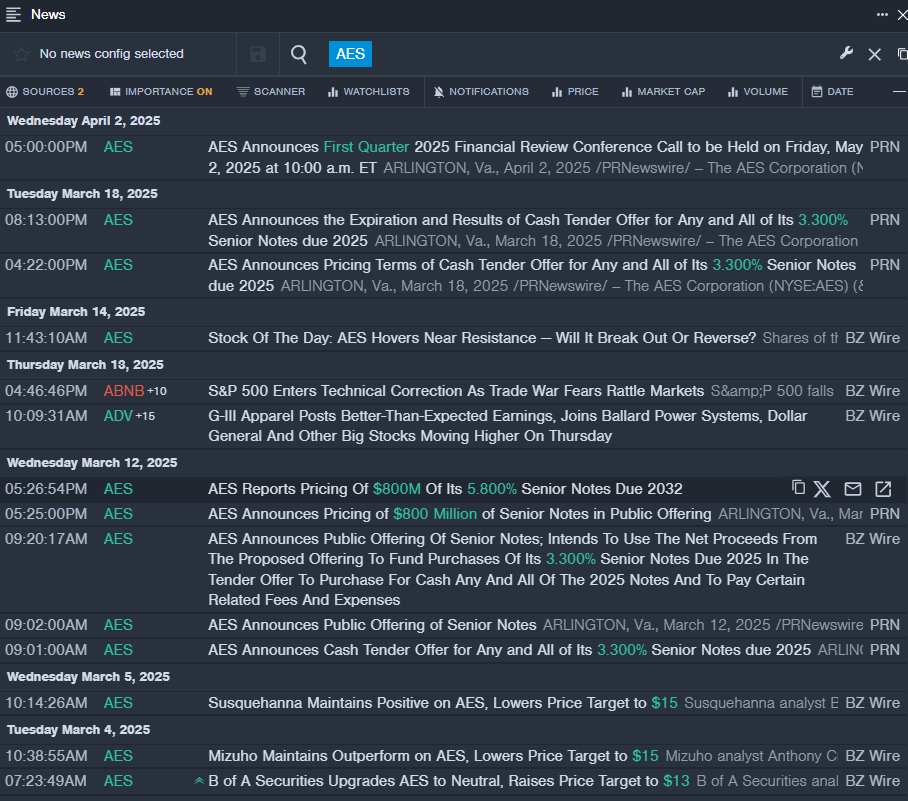908x801 pixels.
Task: Select the Thursday March 13, 2025 date header
Action: pos(85,364)
